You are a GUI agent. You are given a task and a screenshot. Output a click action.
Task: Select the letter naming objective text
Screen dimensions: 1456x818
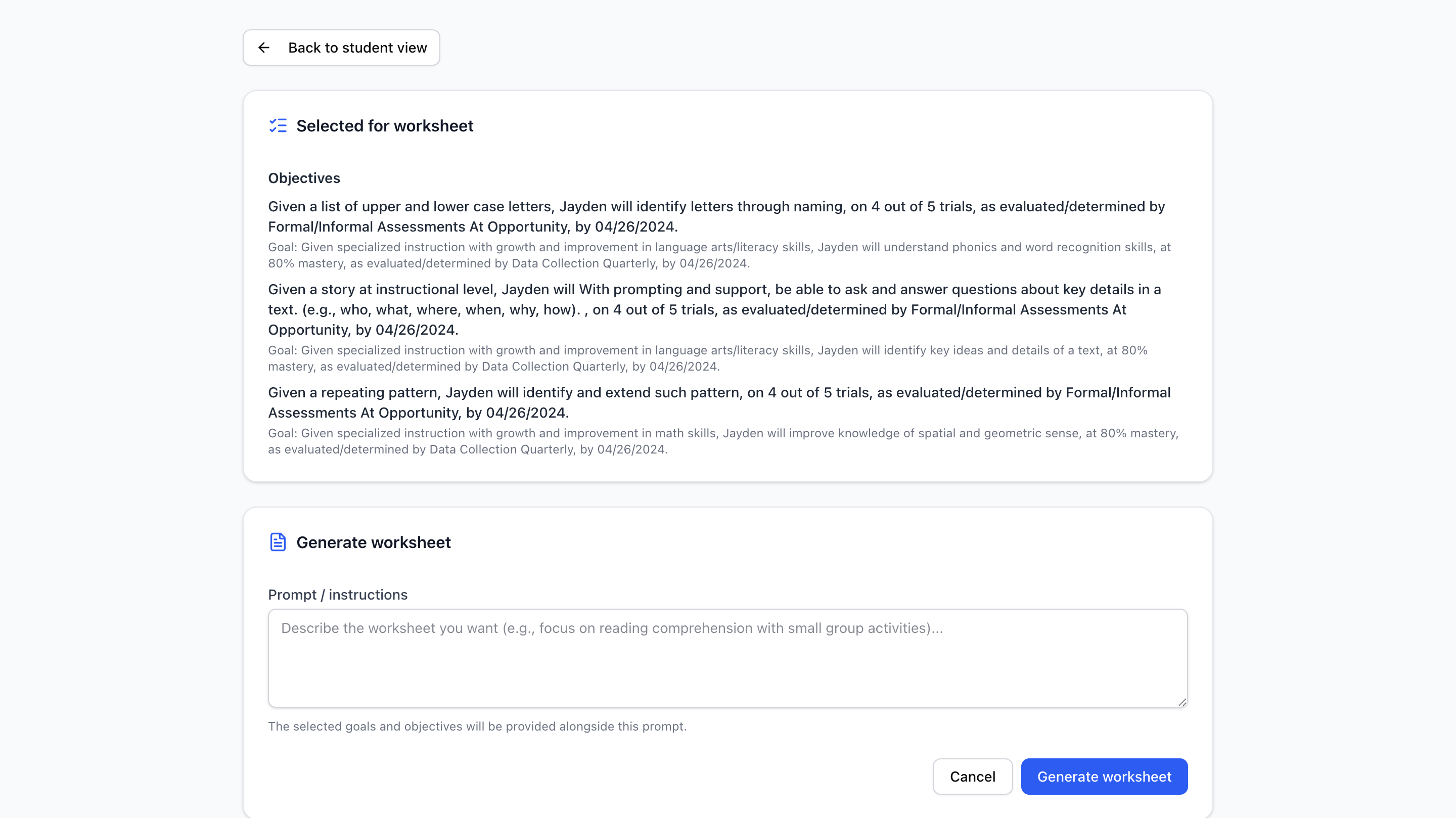(715, 216)
